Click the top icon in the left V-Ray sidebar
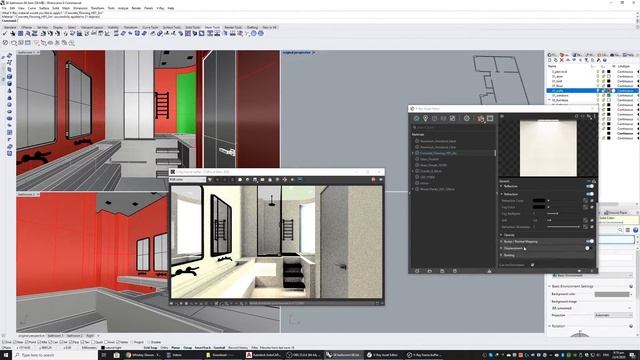Viewport: 640px width, 360px height. tap(9, 56)
